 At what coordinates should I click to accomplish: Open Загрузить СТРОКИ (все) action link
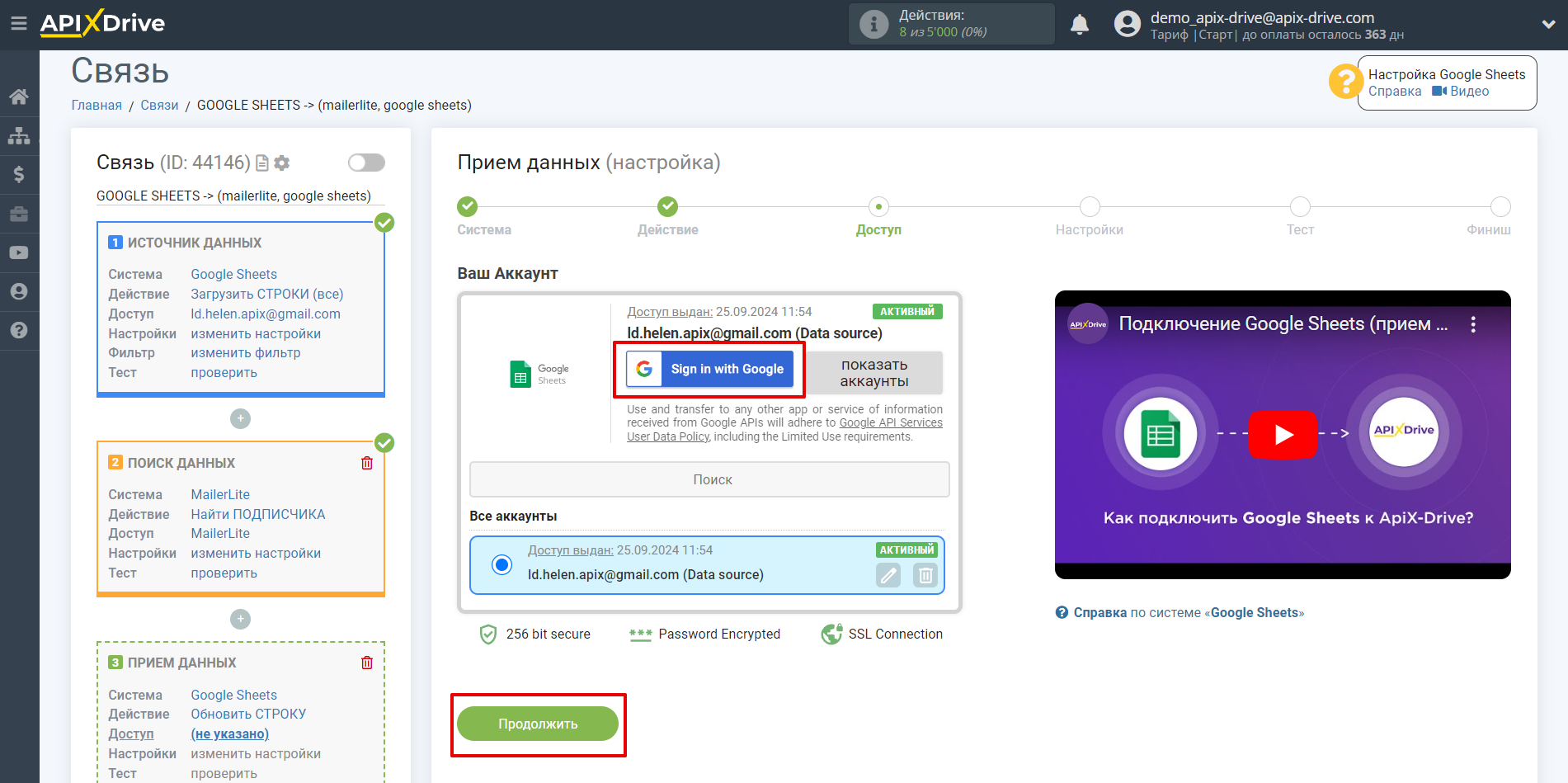pyautogui.click(x=267, y=294)
